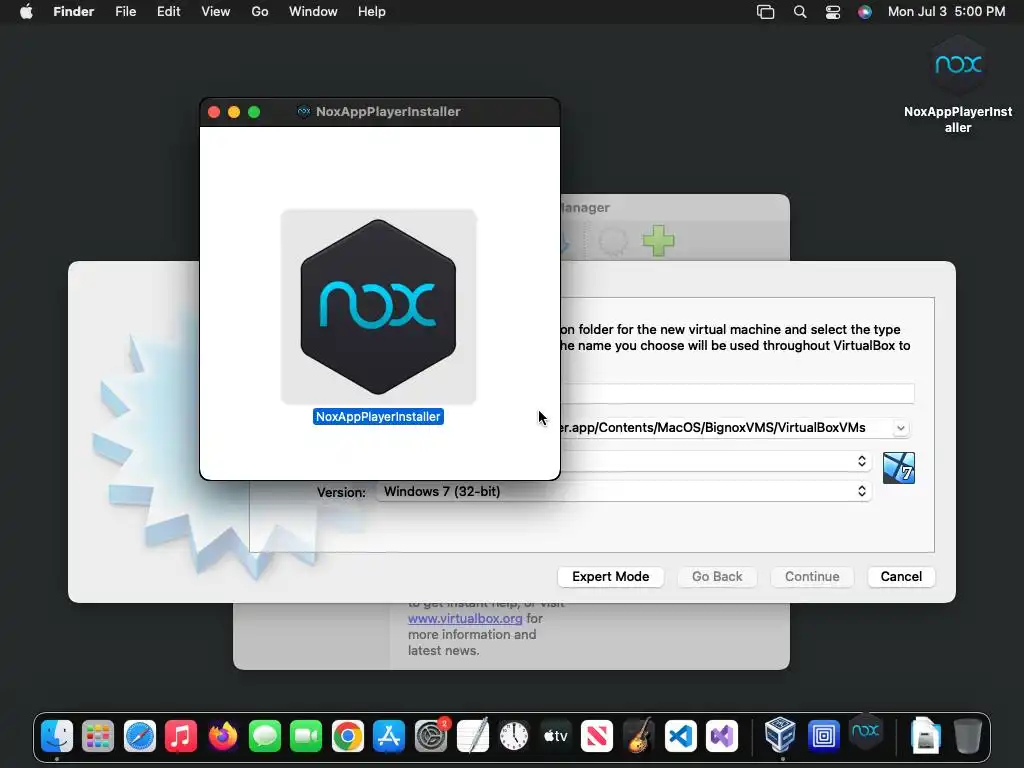Click the Windows 7 OS type icon
The height and width of the screenshot is (768, 1024).
[x=899, y=468]
